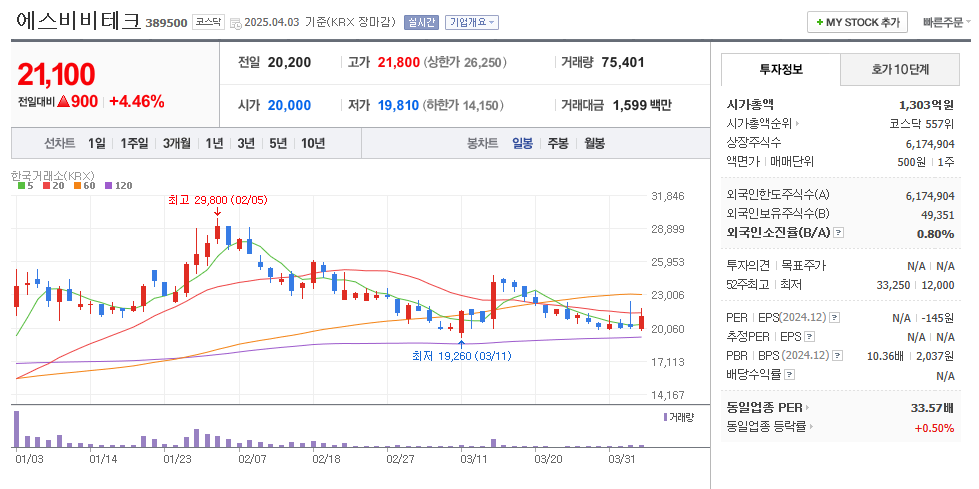Open help icon next to 외국인소진율(B/A)
This screenshot has height=489, width=979.
tap(839, 233)
